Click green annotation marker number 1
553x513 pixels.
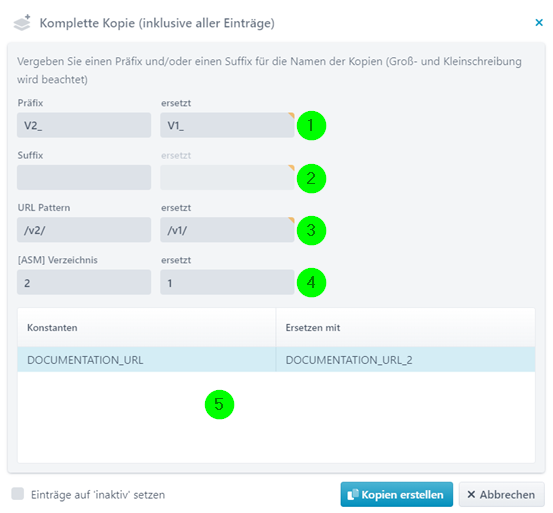[x=311, y=126]
